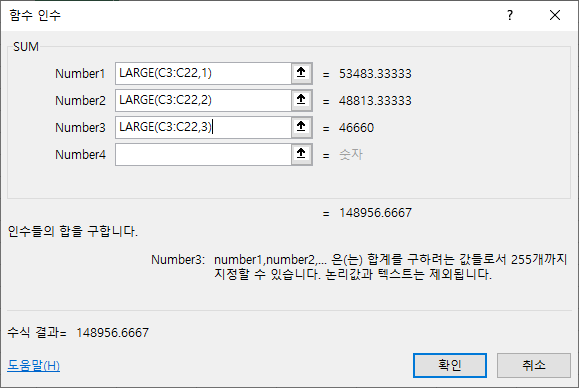This screenshot has width=579, height=388.
Task: Click the Number3: argument description heading
Action: [178, 260]
